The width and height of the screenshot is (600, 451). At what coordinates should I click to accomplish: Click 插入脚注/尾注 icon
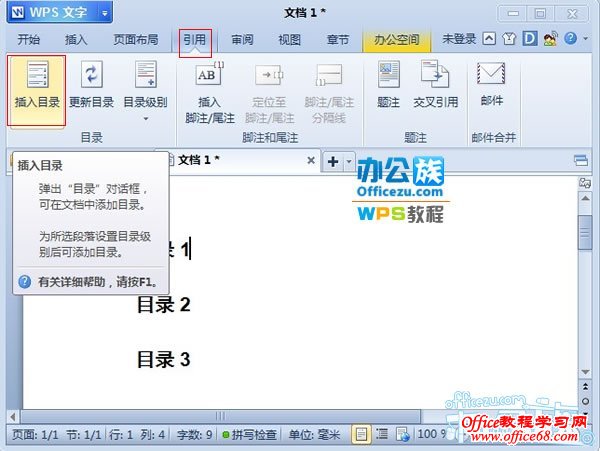[x=209, y=75]
